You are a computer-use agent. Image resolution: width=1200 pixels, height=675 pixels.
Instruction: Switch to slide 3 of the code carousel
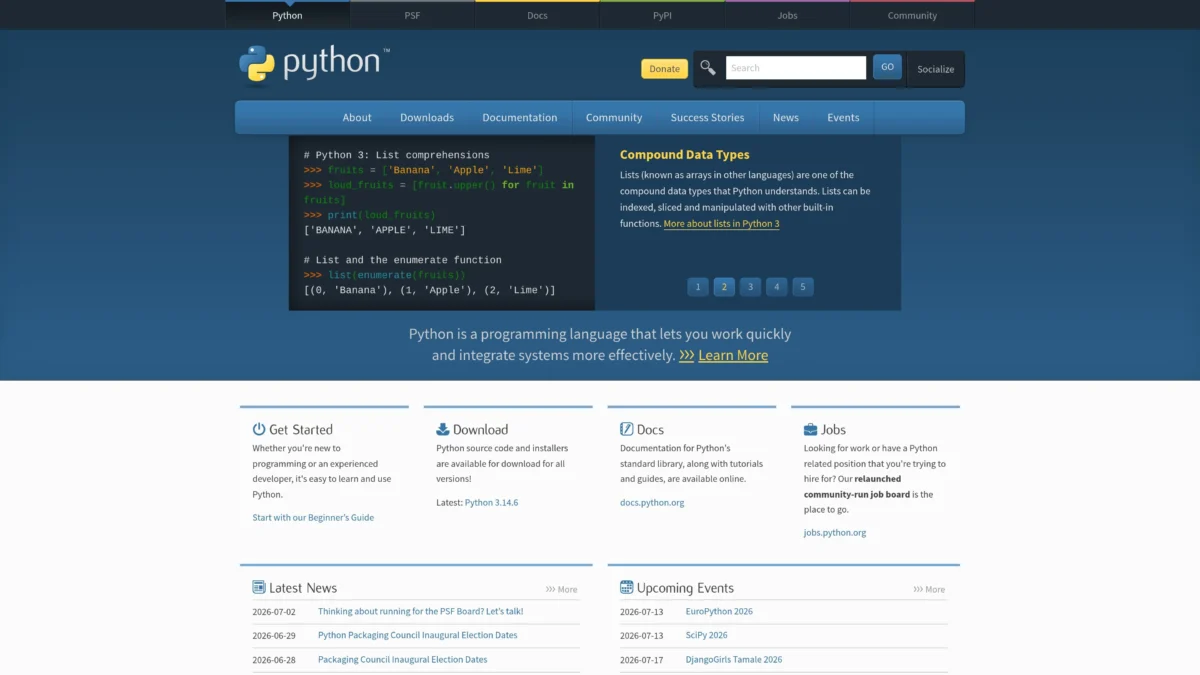(750, 286)
